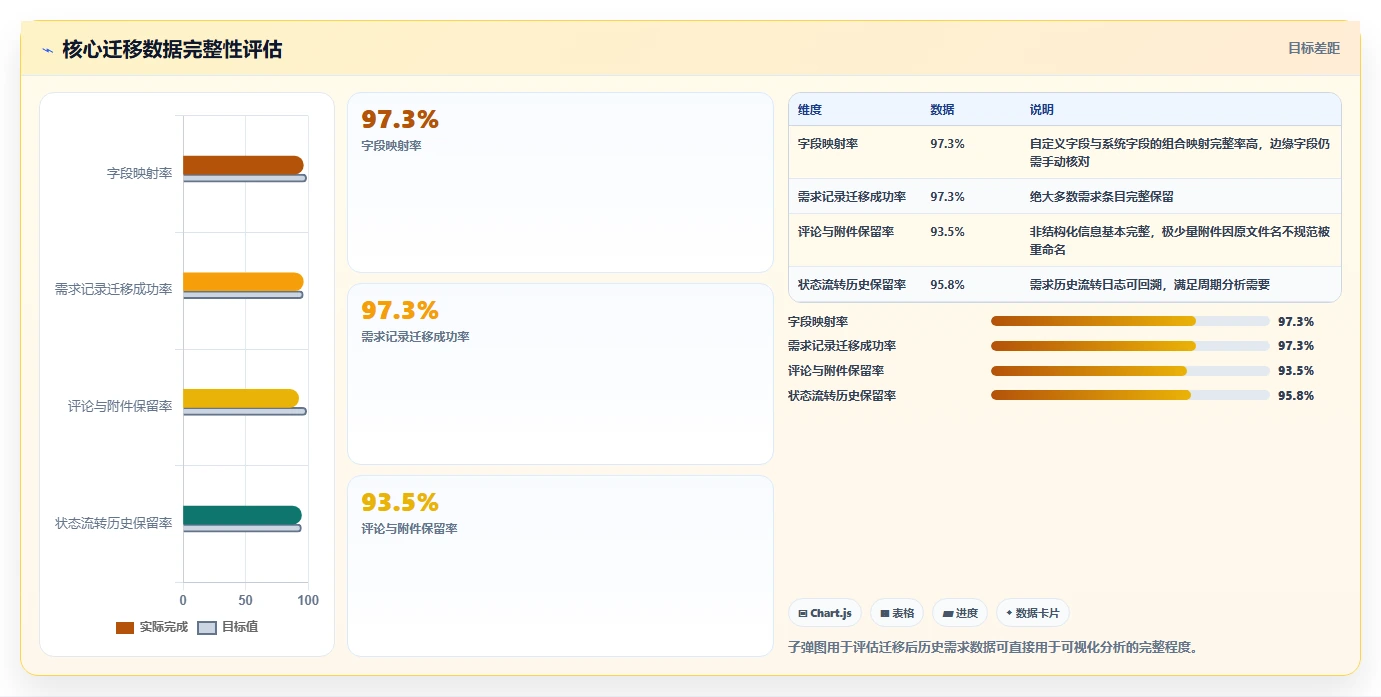The image size is (1381, 697).
Task: Click the lightning icon beside the panel title
Action: click(48, 50)
